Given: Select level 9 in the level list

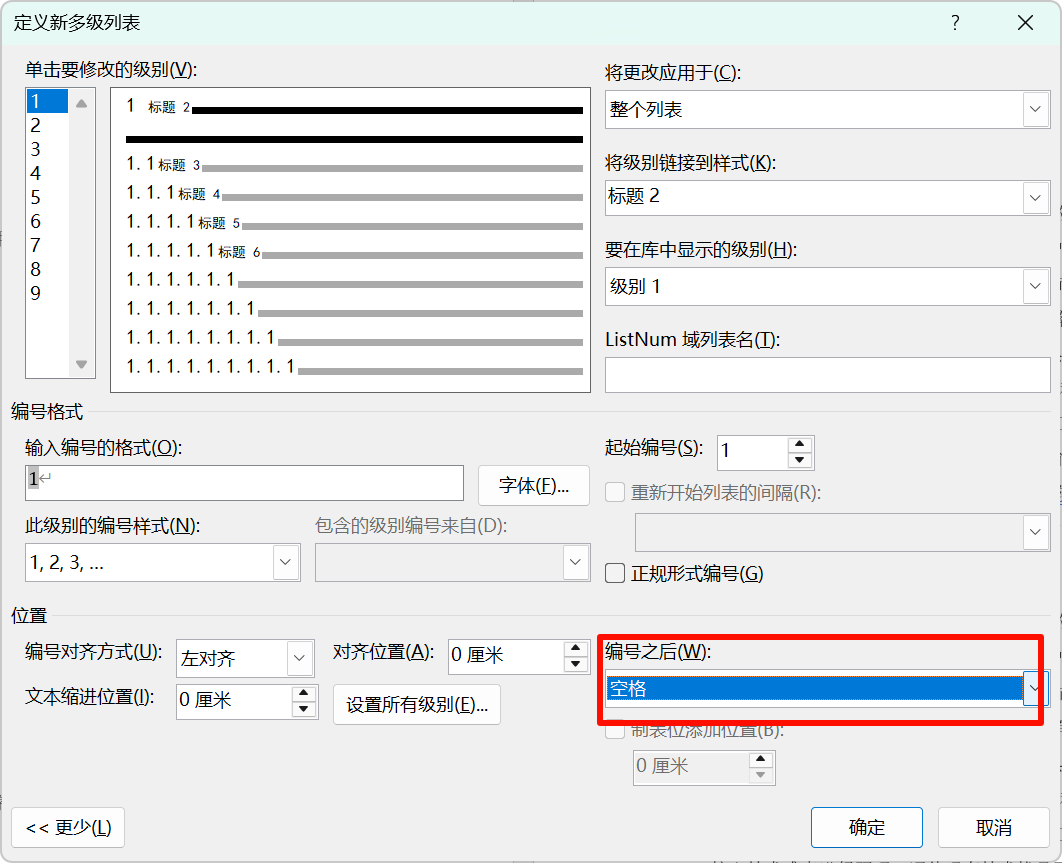Looking at the screenshot, I should coord(36,294).
